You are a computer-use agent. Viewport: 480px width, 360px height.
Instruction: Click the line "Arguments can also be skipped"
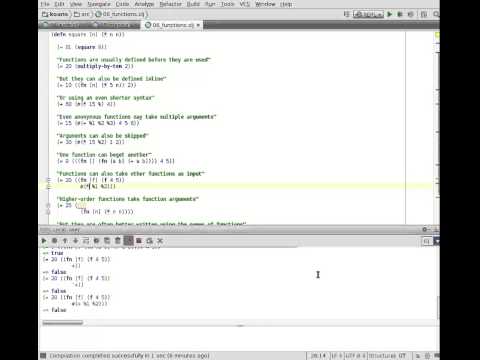[103, 136]
